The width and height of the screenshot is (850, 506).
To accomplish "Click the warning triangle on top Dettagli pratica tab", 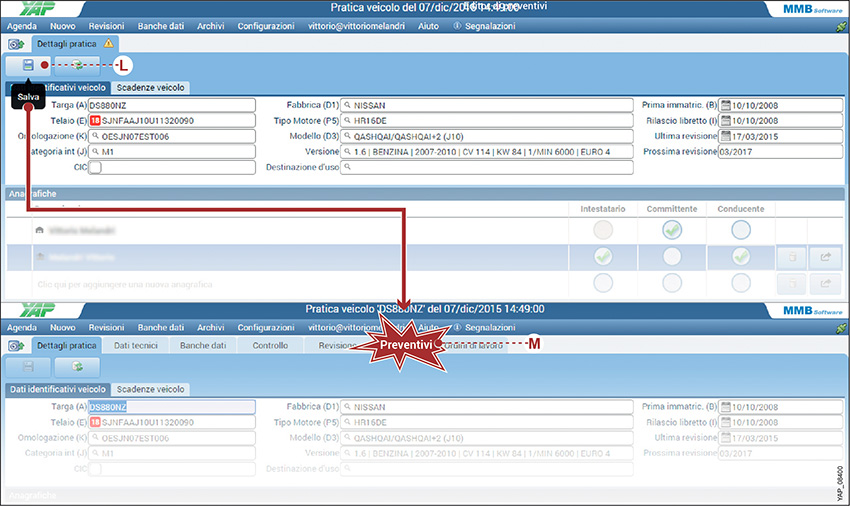I will tap(108, 43).
